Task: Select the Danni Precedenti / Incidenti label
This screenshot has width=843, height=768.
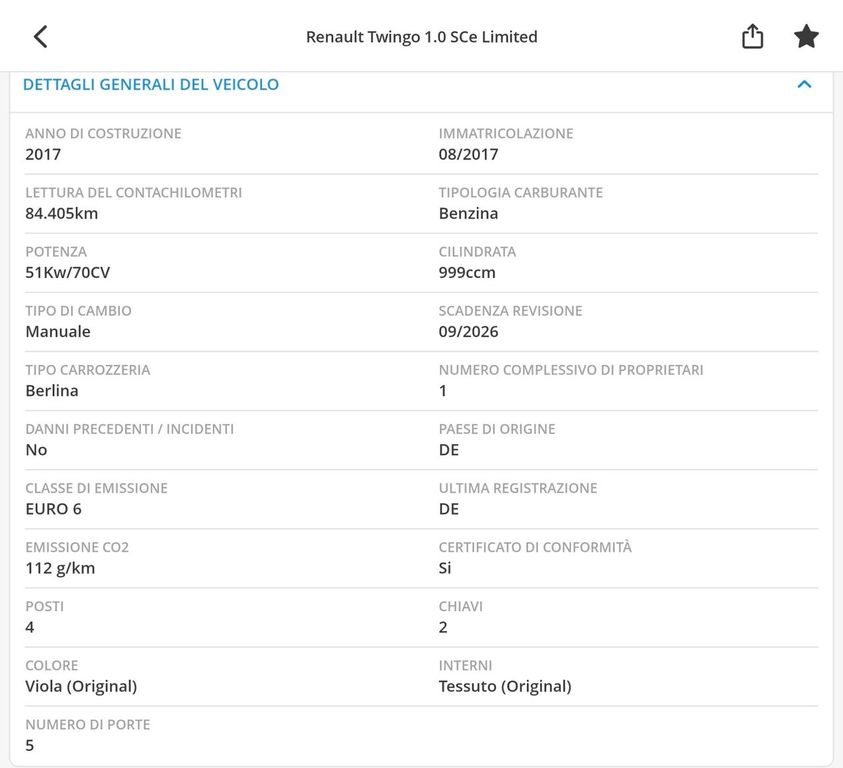Action: [x=130, y=429]
